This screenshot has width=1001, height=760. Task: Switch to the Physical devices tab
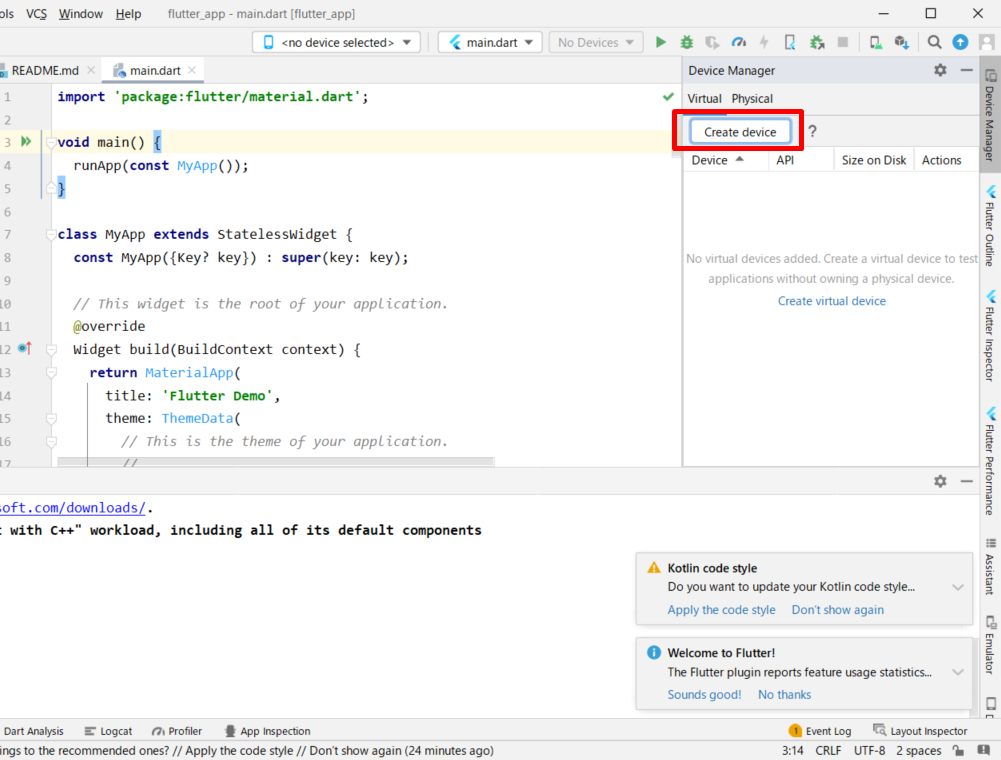click(752, 98)
